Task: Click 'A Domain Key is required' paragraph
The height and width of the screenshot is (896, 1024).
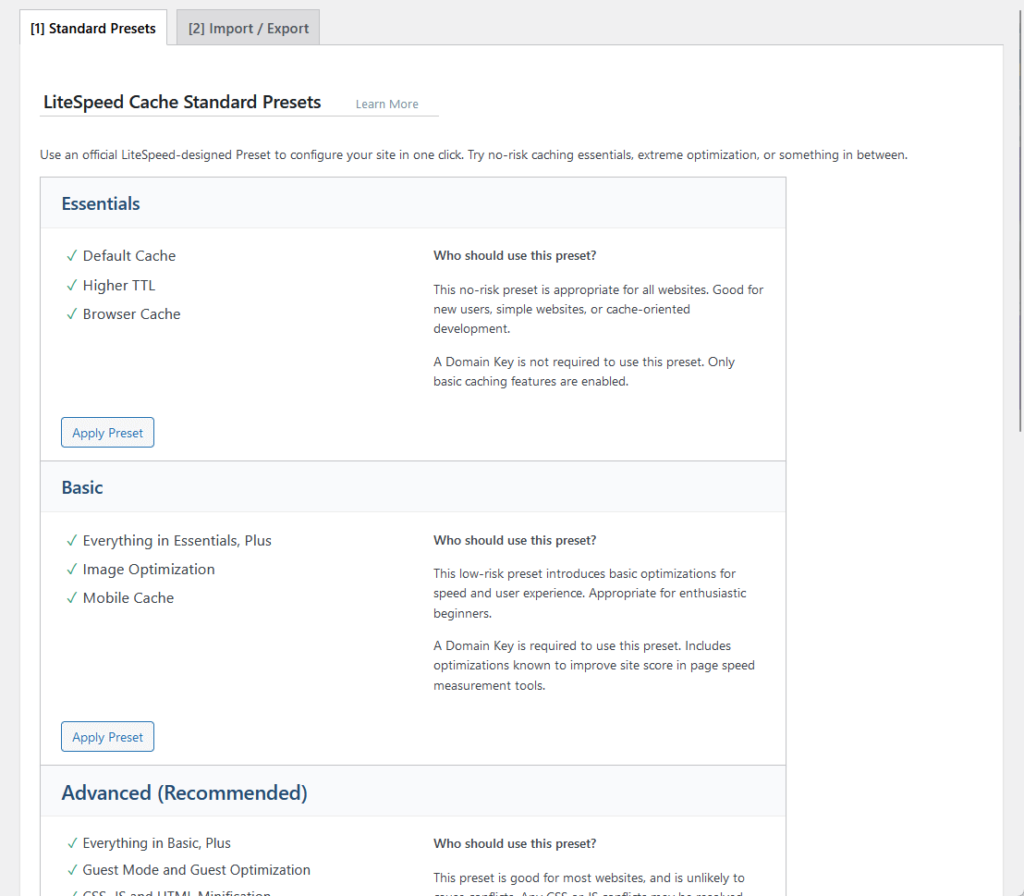Action: click(594, 665)
